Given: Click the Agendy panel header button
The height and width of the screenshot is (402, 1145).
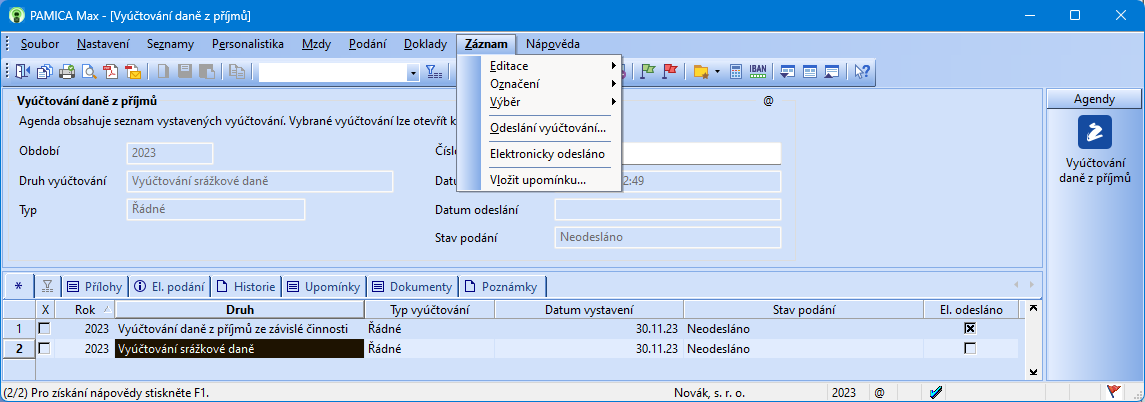Looking at the screenshot, I should pos(1094,99).
